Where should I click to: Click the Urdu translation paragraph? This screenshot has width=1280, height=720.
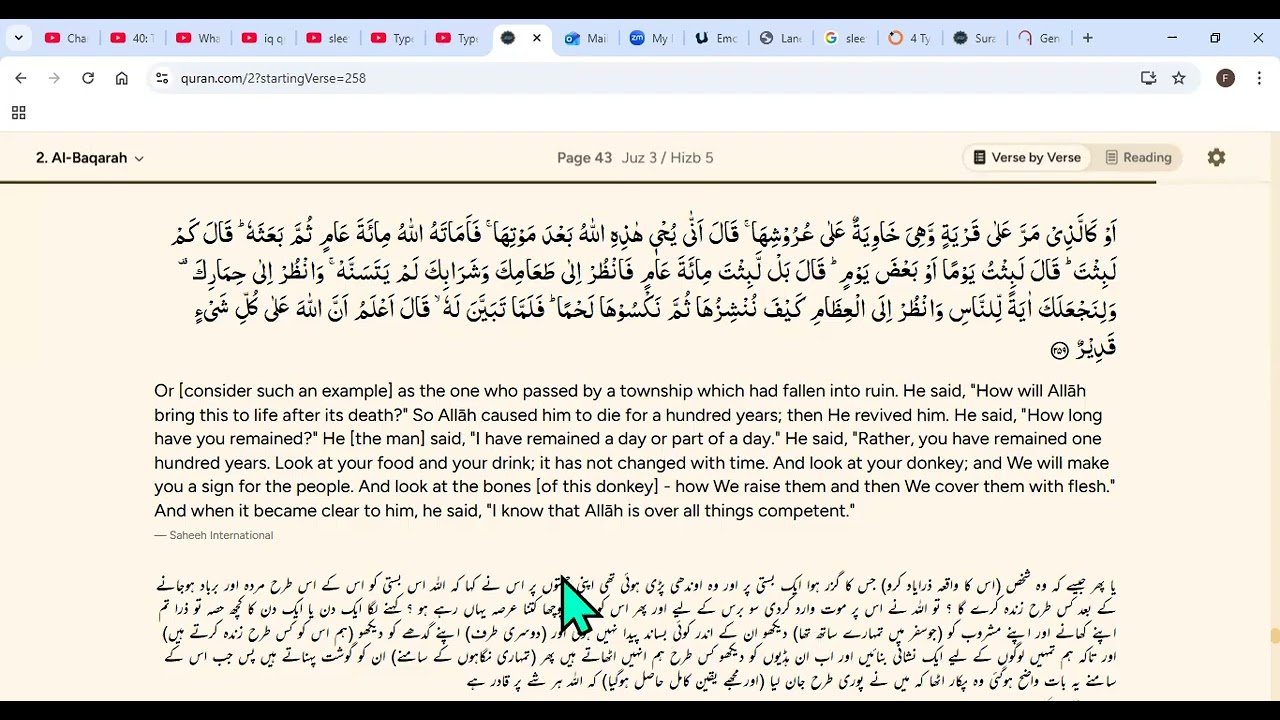[x=635, y=633]
